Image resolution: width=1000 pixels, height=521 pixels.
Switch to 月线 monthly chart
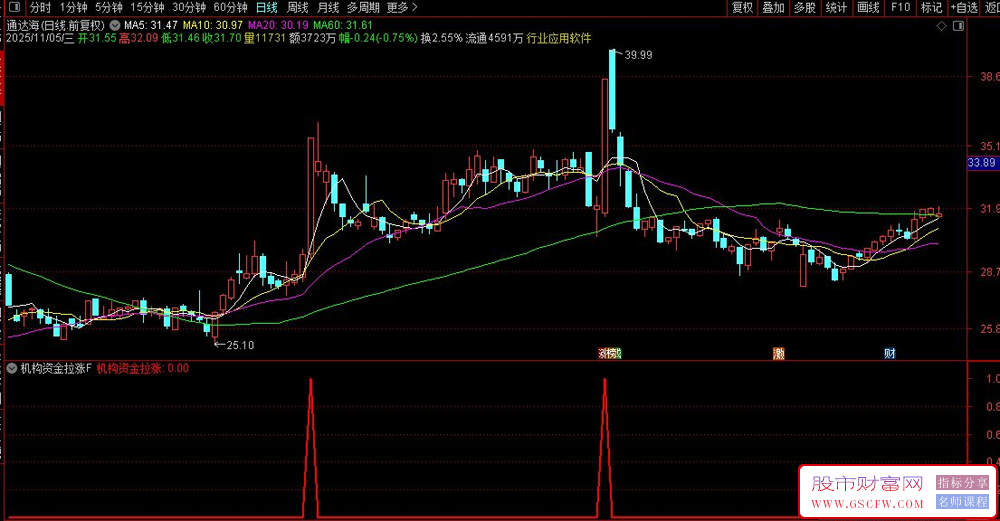[328, 8]
